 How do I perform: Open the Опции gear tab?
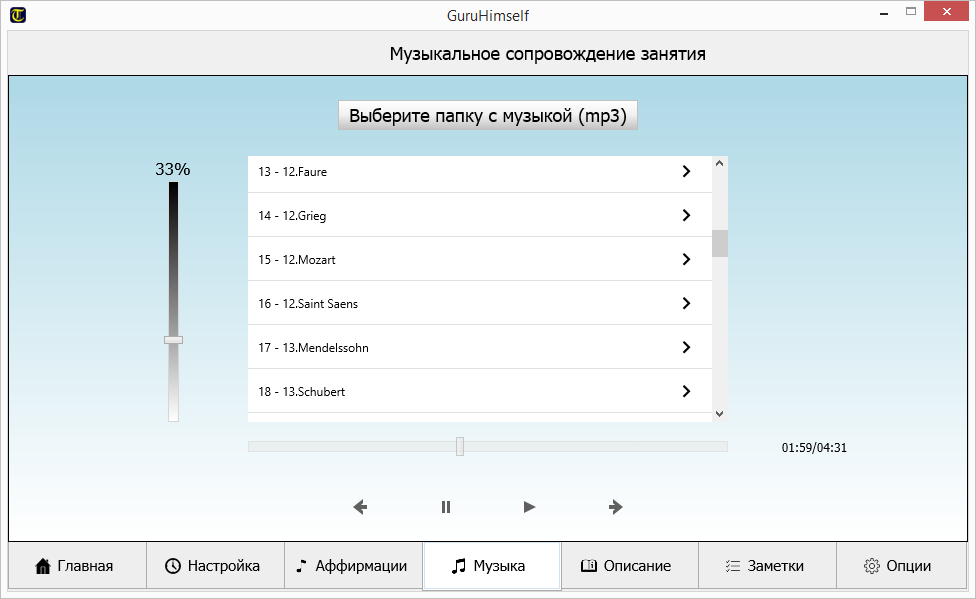900,566
